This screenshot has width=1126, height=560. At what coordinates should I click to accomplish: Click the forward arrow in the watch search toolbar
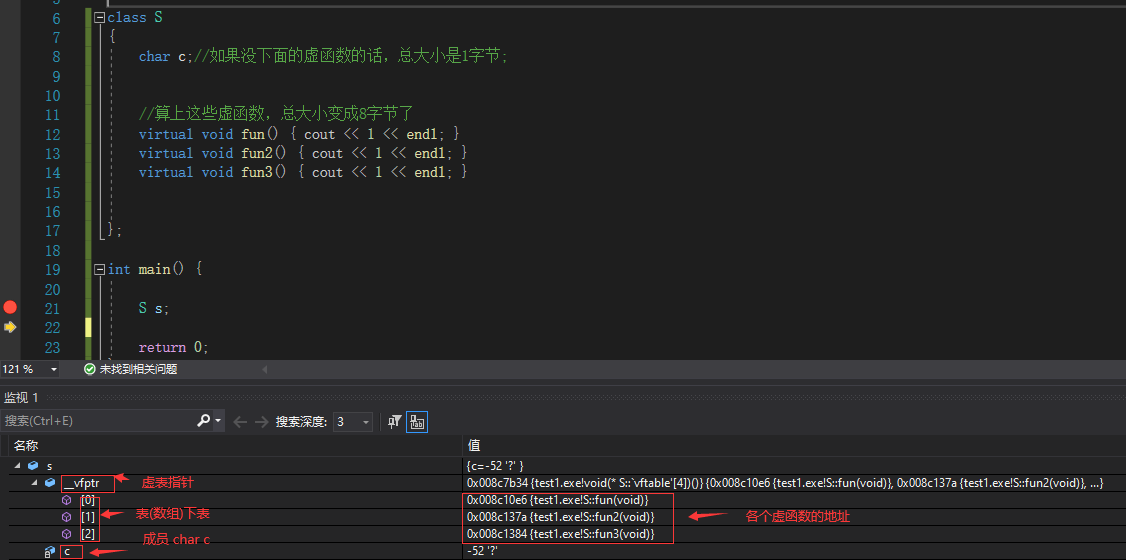coord(261,422)
